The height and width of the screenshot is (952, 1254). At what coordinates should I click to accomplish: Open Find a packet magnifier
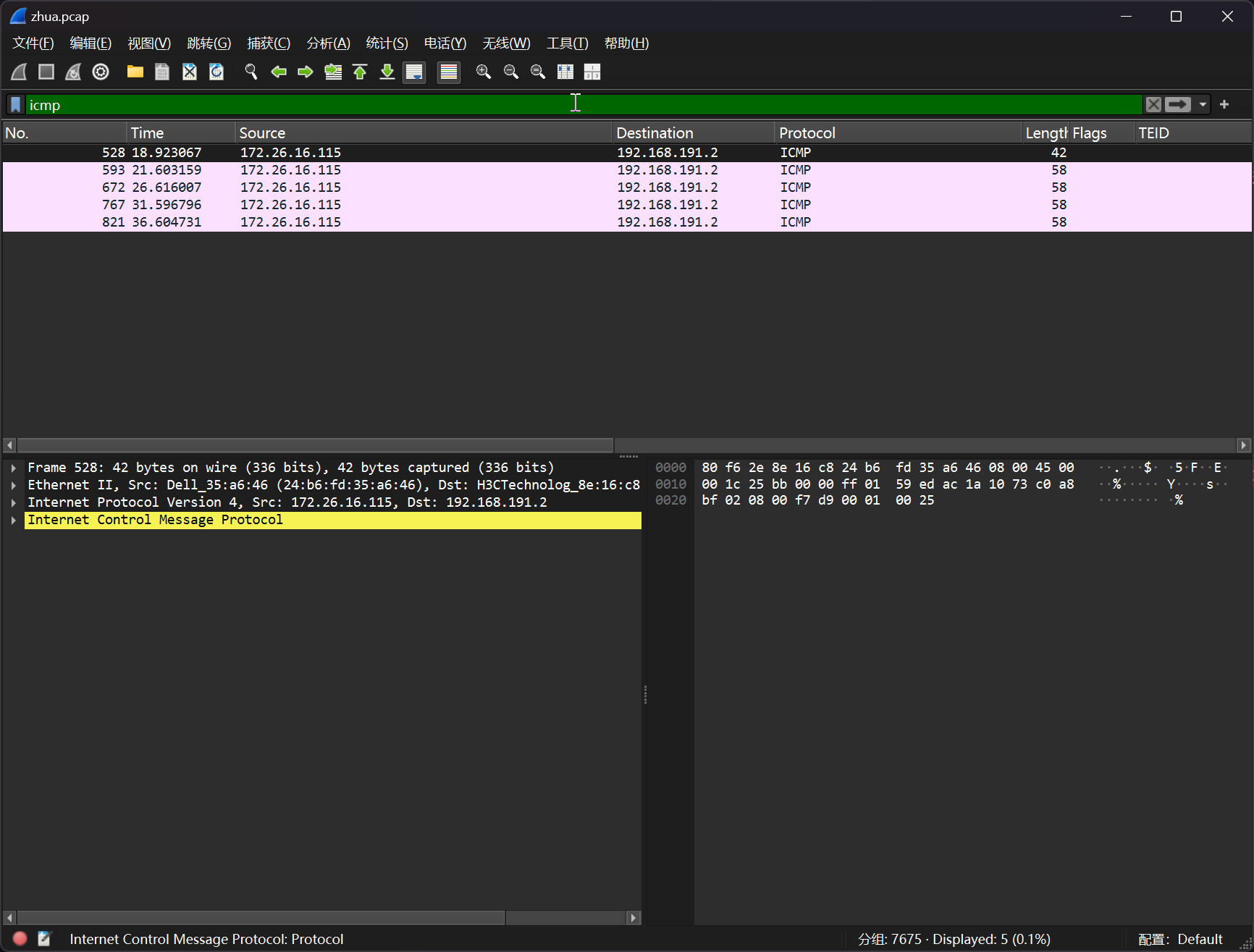(x=251, y=72)
